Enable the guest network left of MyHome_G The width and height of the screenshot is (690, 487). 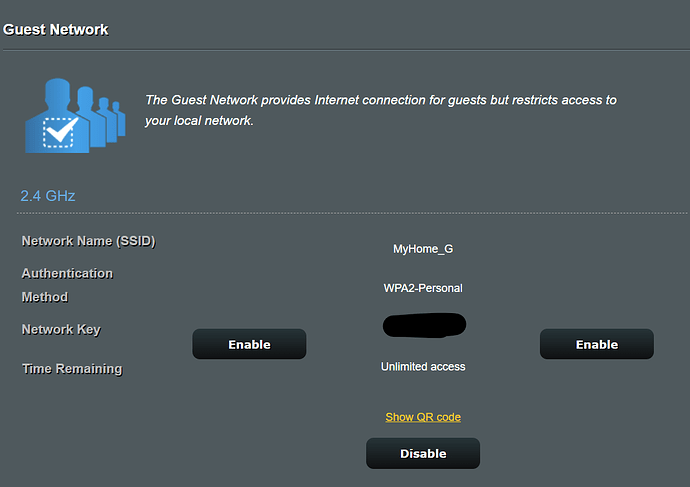pyautogui.click(x=249, y=344)
